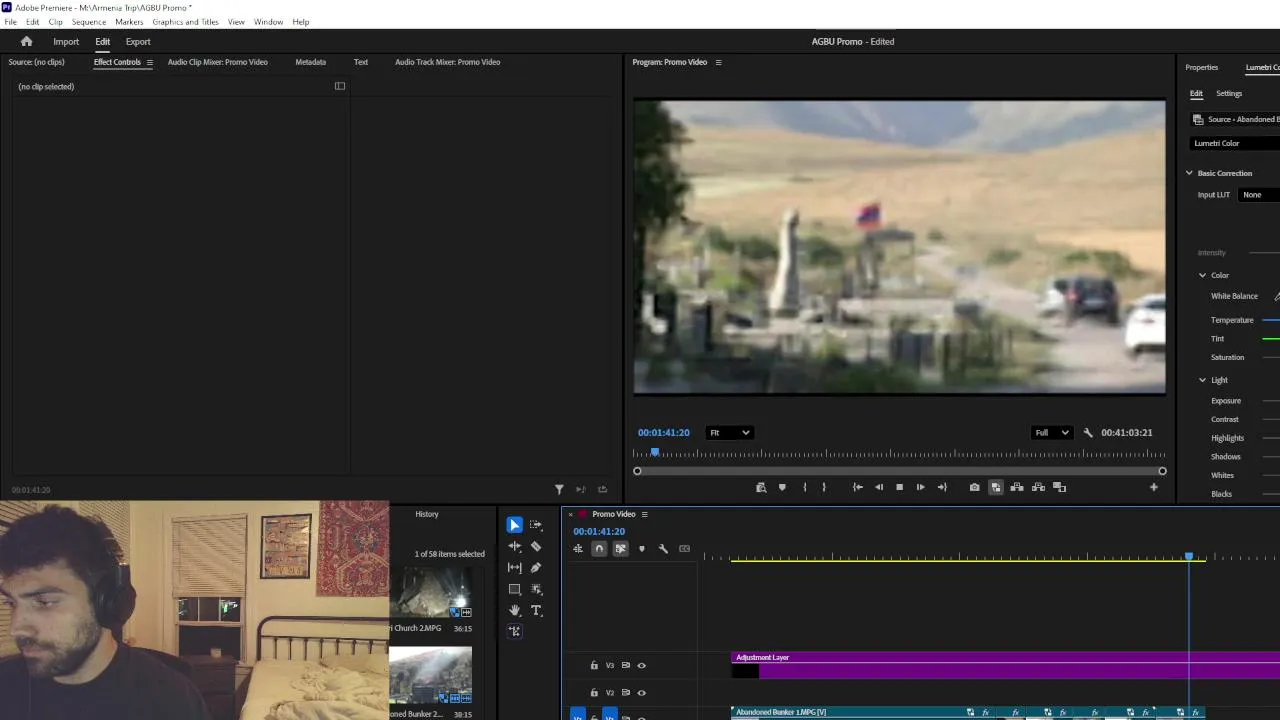Step forward one frame

[x=920, y=487]
